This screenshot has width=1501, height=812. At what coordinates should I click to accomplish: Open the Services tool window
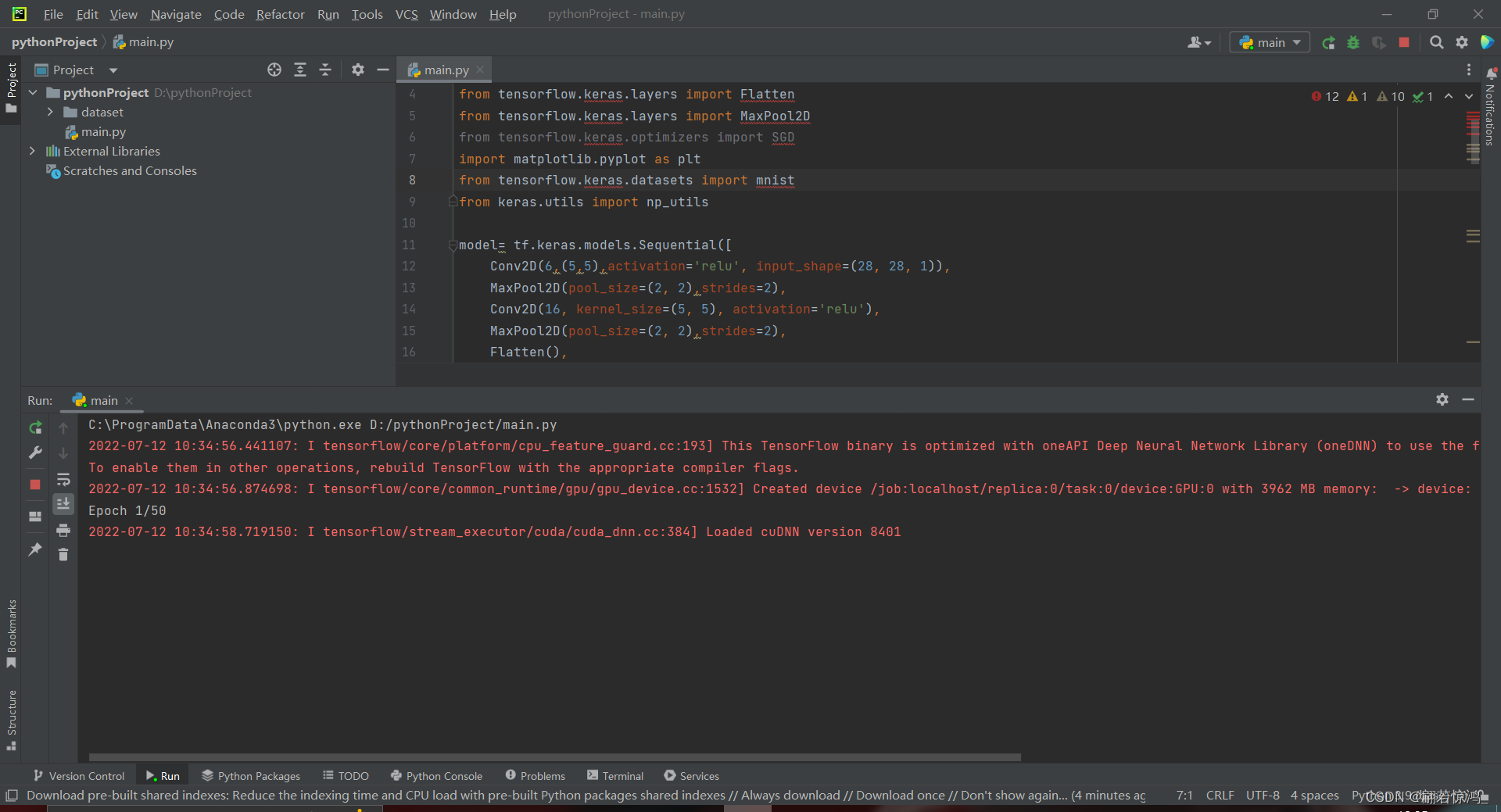[x=691, y=775]
